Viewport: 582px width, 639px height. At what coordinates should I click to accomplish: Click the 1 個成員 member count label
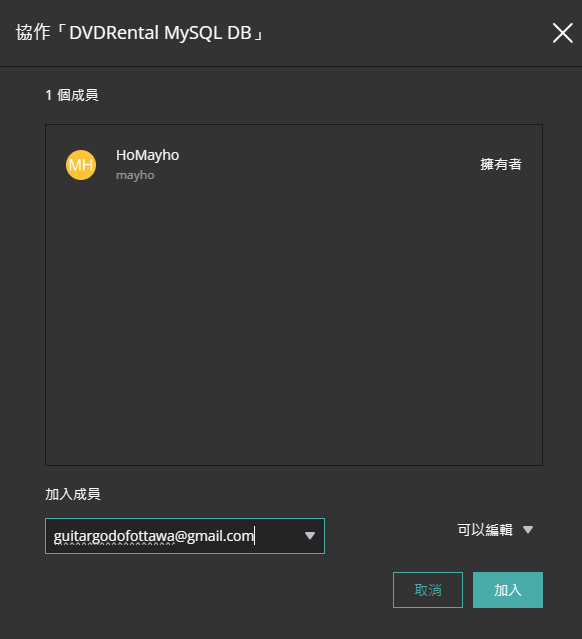click(x=72, y=95)
